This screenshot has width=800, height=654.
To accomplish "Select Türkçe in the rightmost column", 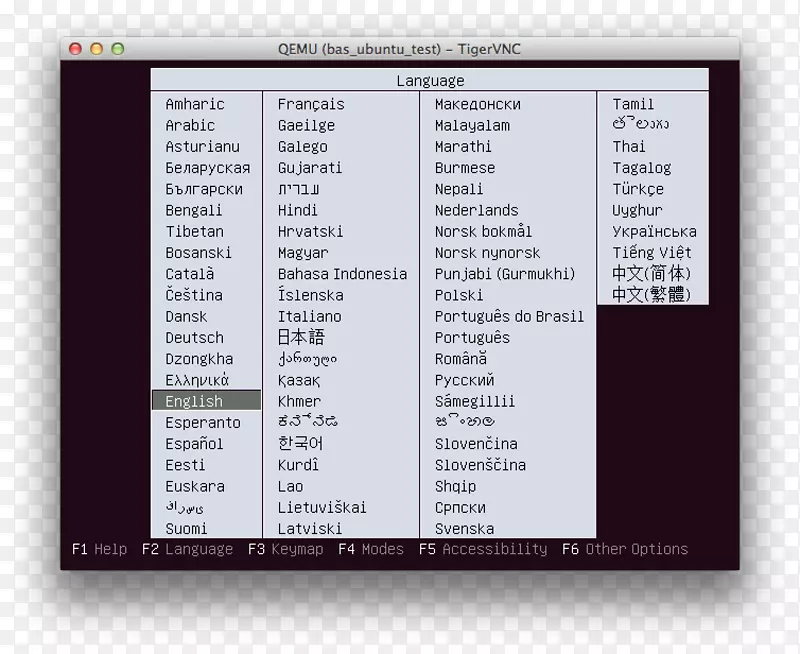I will click(x=640, y=189).
